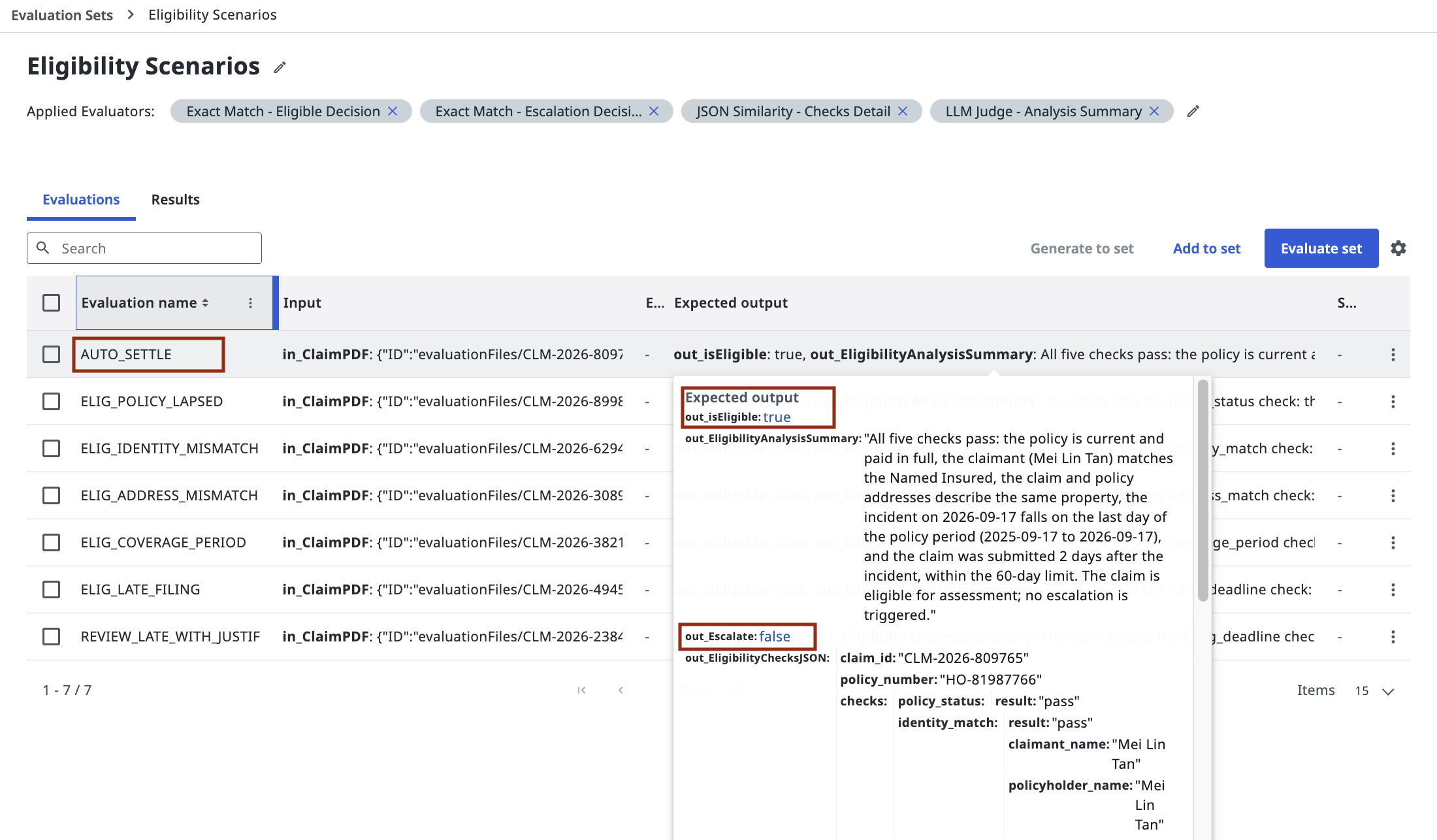The height and width of the screenshot is (840, 1437).
Task: Switch to the Evaluations tab
Action: point(81,200)
